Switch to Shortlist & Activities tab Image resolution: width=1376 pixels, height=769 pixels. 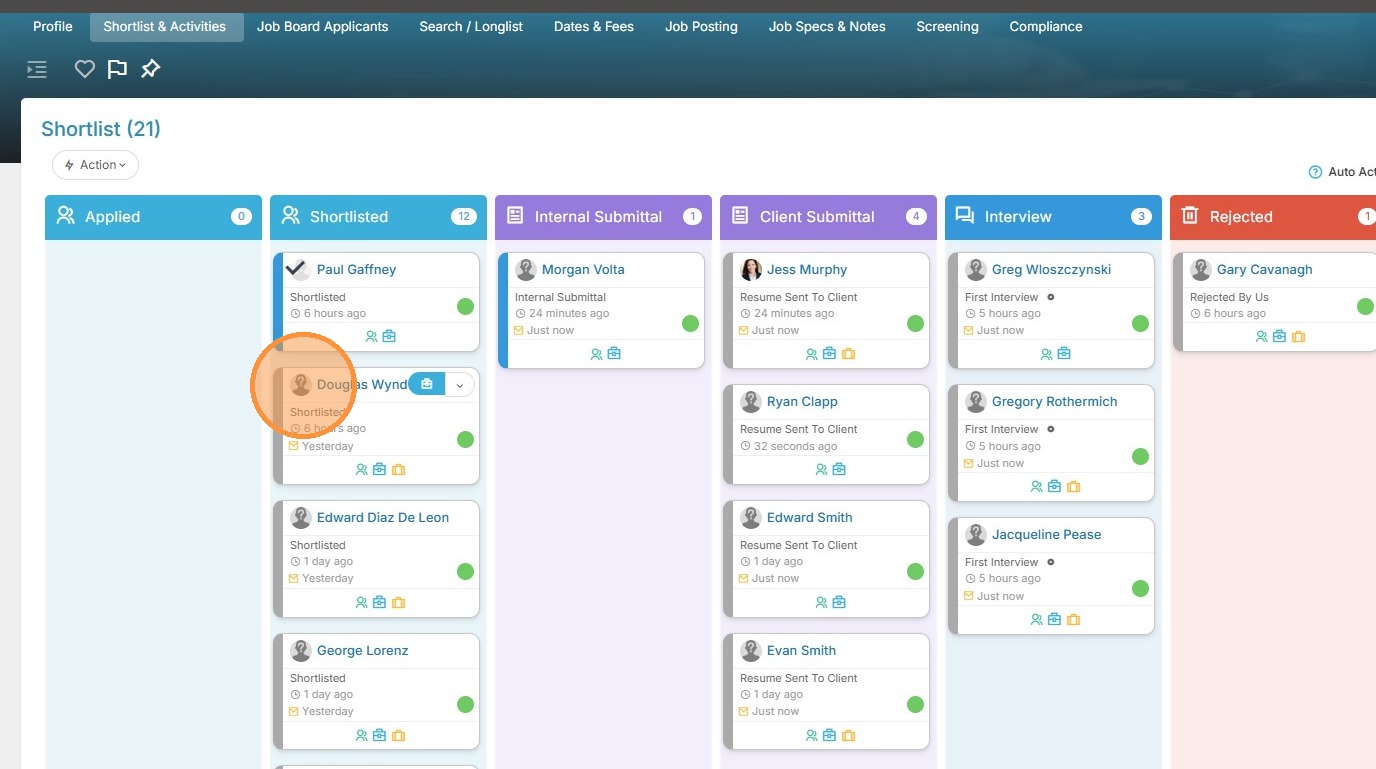(165, 27)
